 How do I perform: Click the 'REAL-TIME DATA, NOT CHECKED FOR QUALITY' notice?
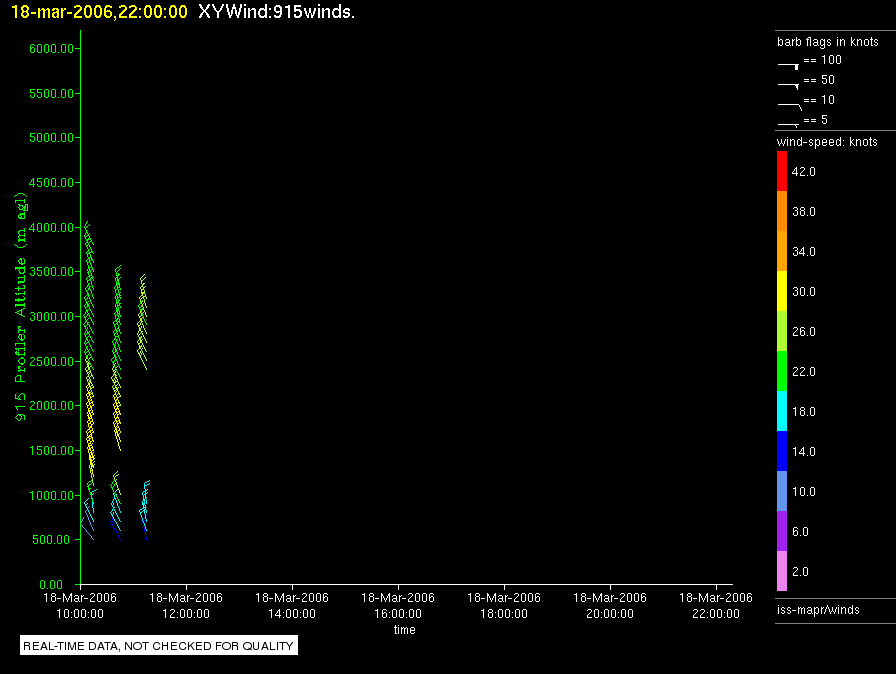tap(159, 645)
